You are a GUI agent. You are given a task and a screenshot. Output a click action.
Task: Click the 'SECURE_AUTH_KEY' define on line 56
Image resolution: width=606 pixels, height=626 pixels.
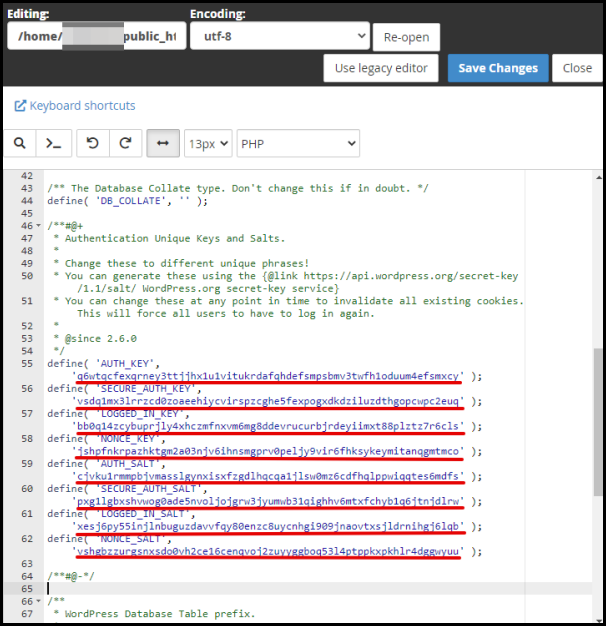125,388
